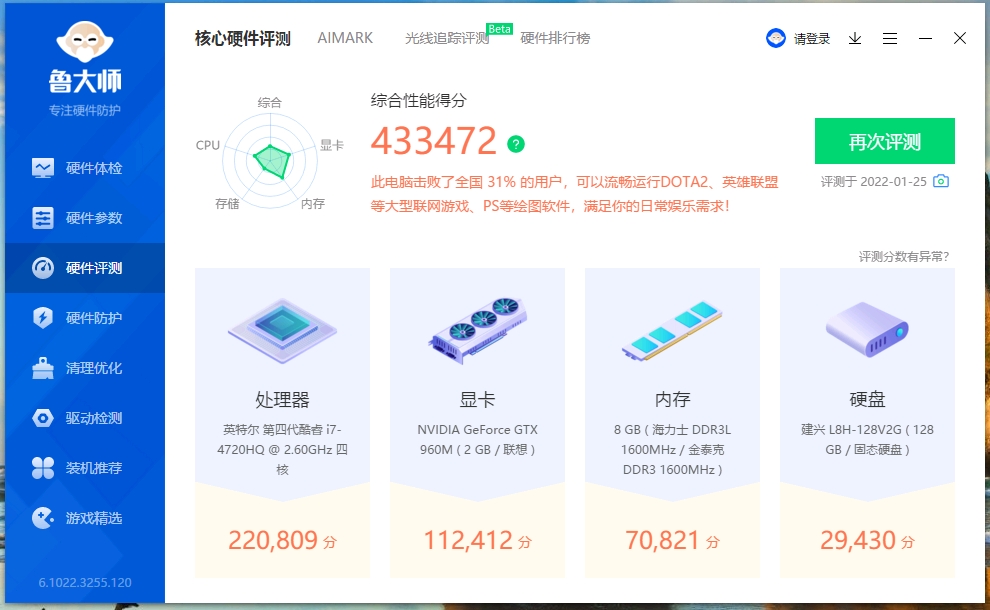Click the 建兴 L8H-128V2G disk description
This screenshot has height=610, width=990.
point(868,440)
